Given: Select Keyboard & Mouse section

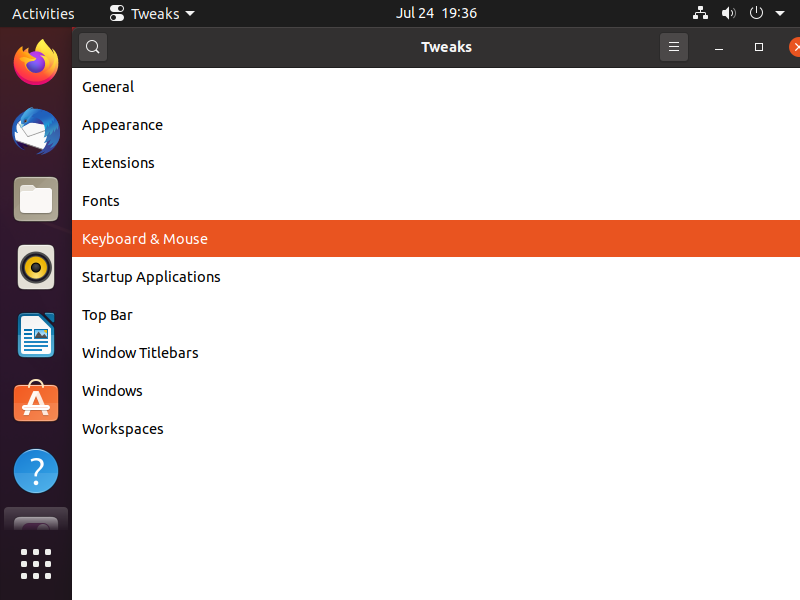Looking at the screenshot, I should 436,239.
